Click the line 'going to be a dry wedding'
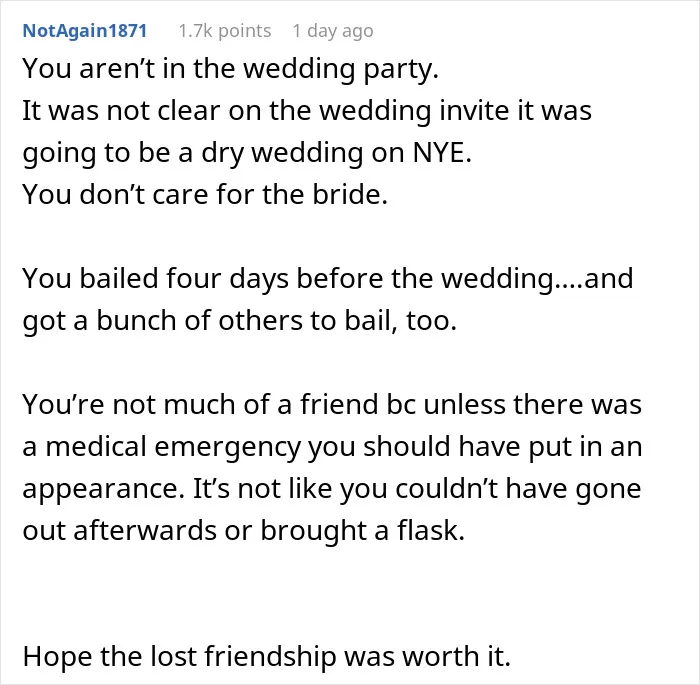 247,153
